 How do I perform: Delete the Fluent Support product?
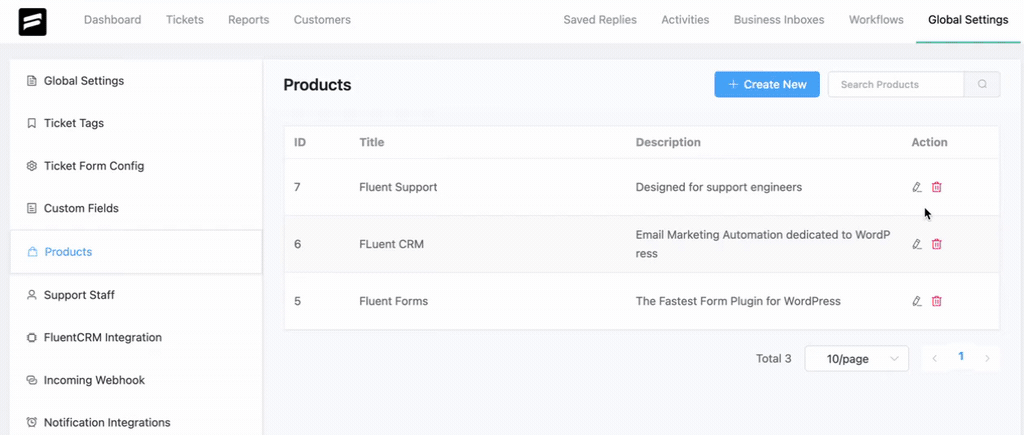pyautogui.click(x=936, y=187)
